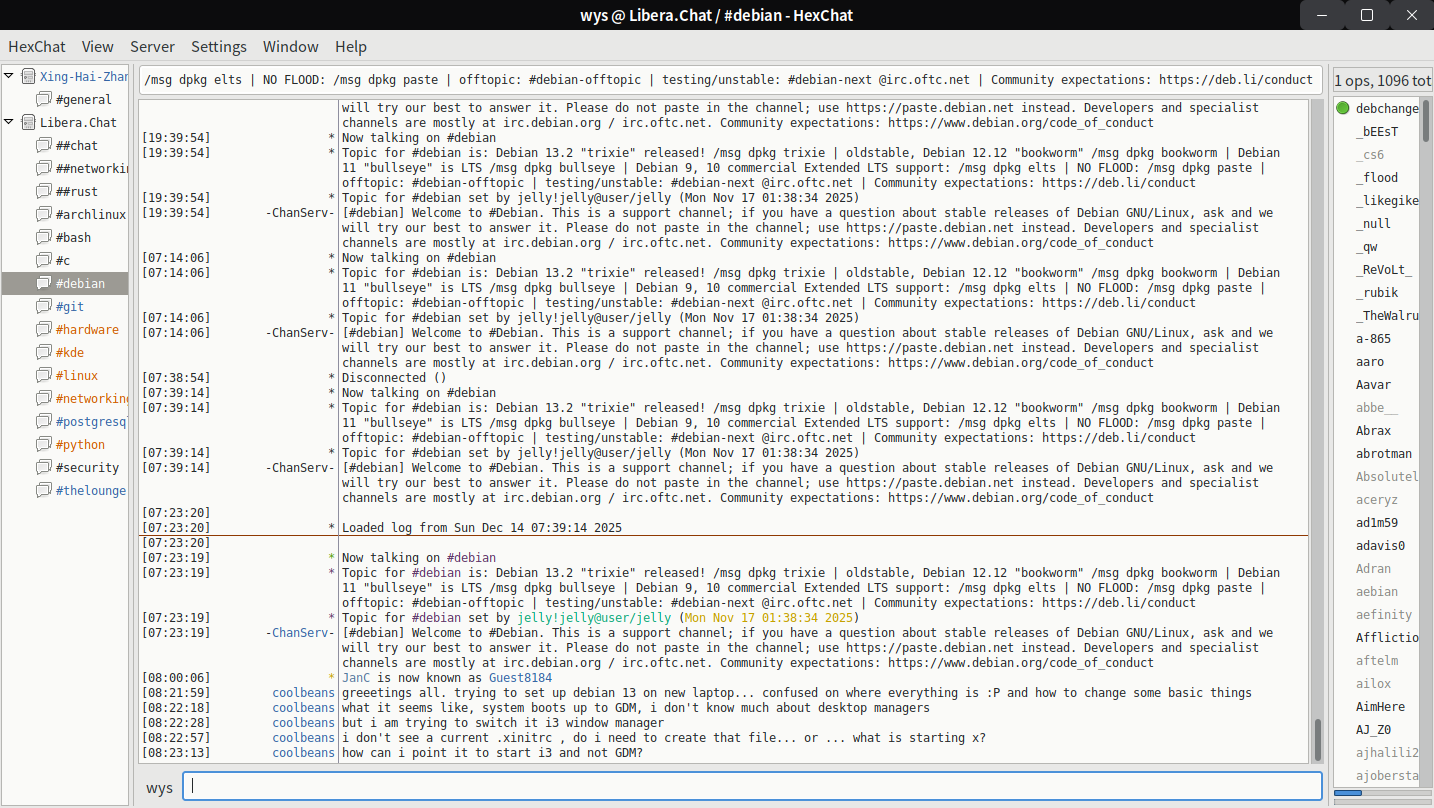Screen dimensions: 1434x808
Task: Open the HexChat menu
Action: coord(37,47)
